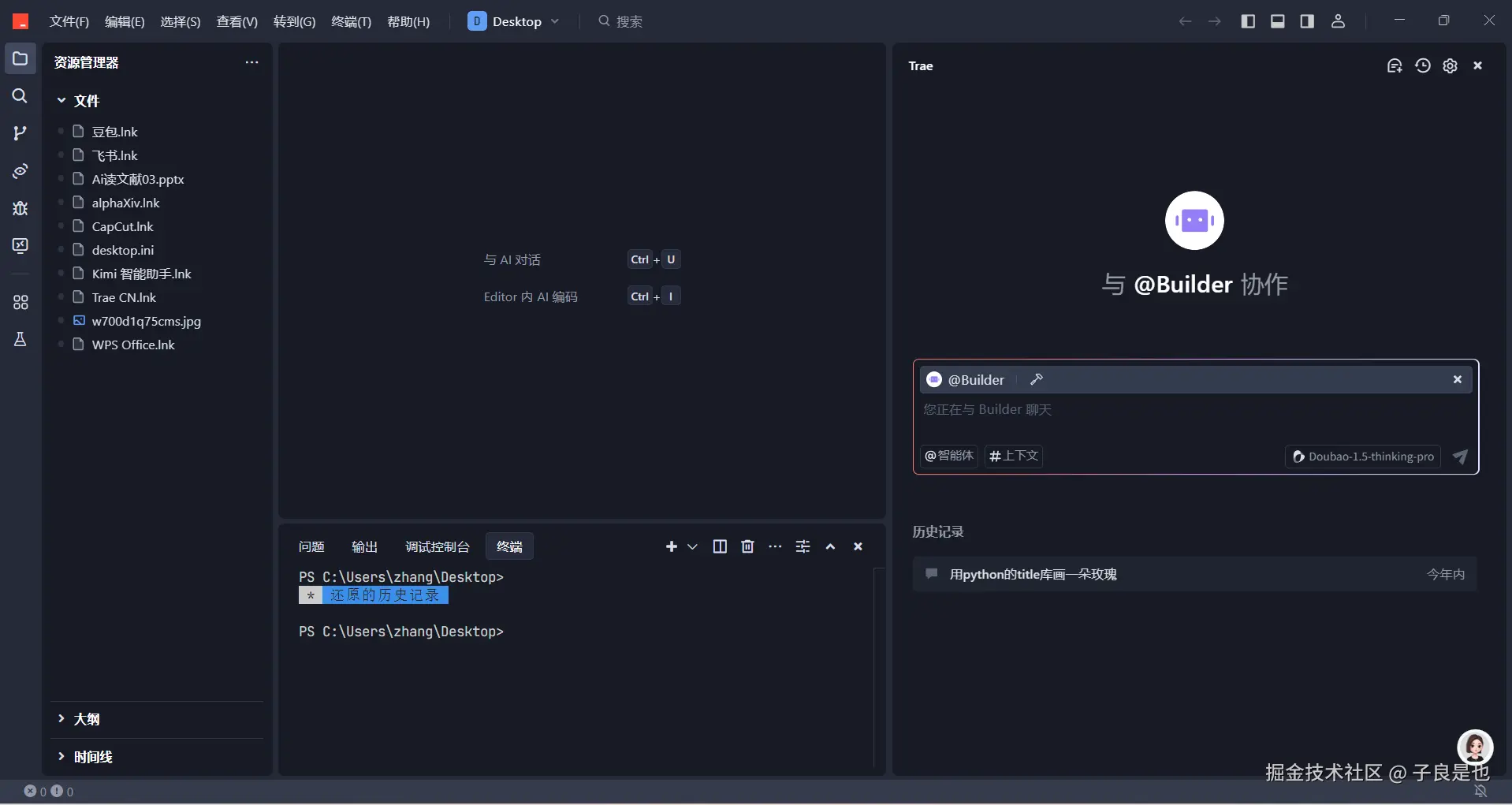Toggle the bottom panel layout

tap(1278, 21)
